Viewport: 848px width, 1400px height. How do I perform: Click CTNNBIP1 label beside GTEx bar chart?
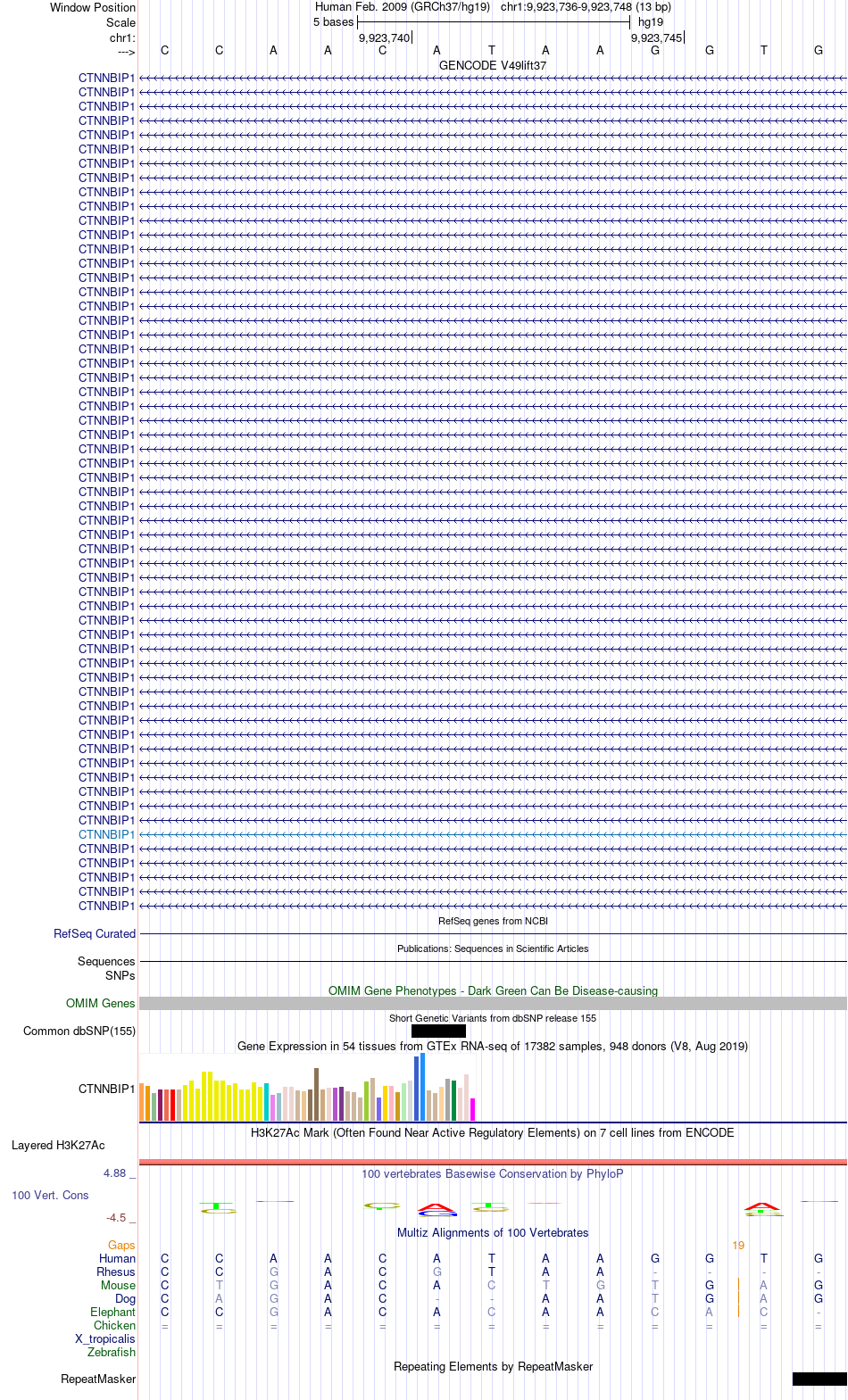pyautogui.click(x=107, y=1089)
